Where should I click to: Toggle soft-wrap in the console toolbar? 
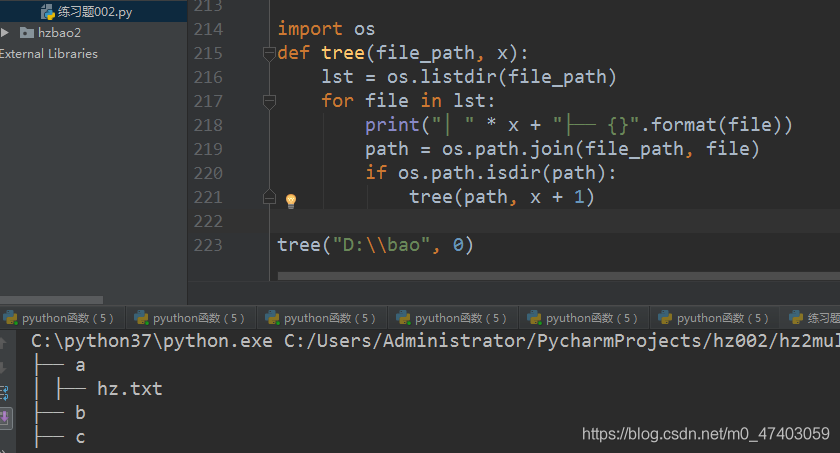tap(4, 393)
